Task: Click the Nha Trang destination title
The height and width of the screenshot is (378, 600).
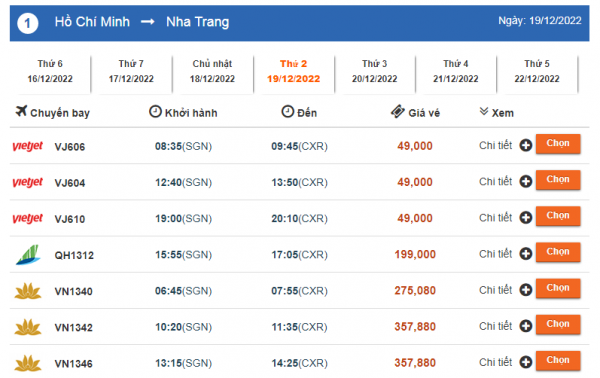Action: click(197, 22)
